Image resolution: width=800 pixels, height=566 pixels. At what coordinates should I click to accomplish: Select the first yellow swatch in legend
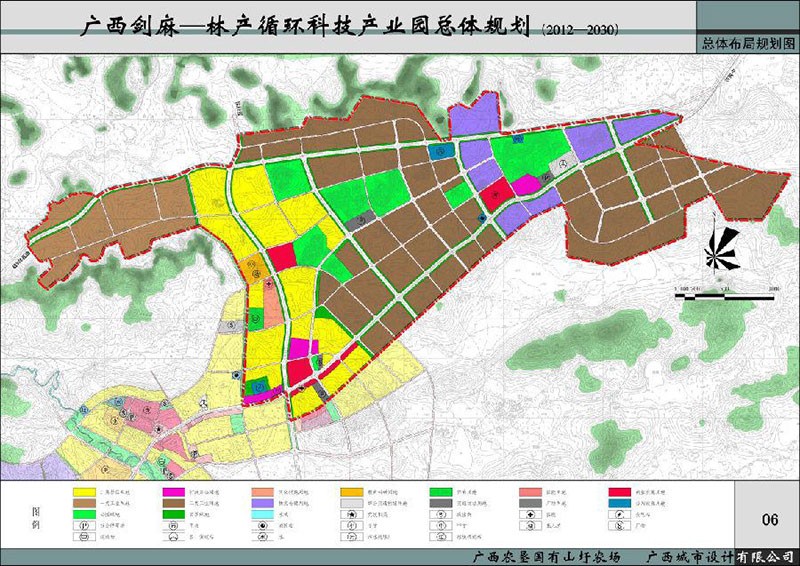coord(86,492)
